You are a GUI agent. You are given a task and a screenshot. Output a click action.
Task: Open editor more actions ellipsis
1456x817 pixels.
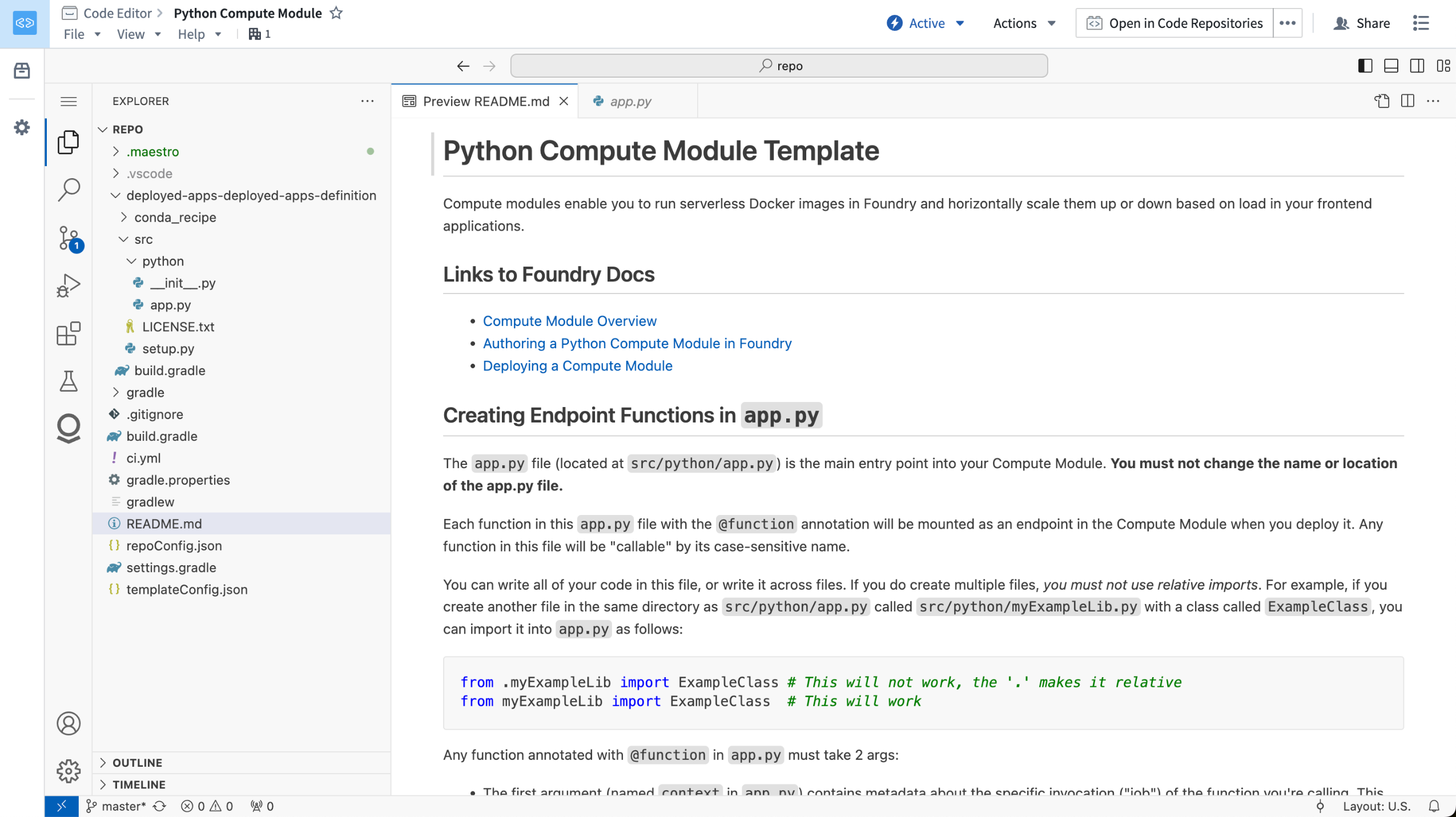tap(1433, 101)
